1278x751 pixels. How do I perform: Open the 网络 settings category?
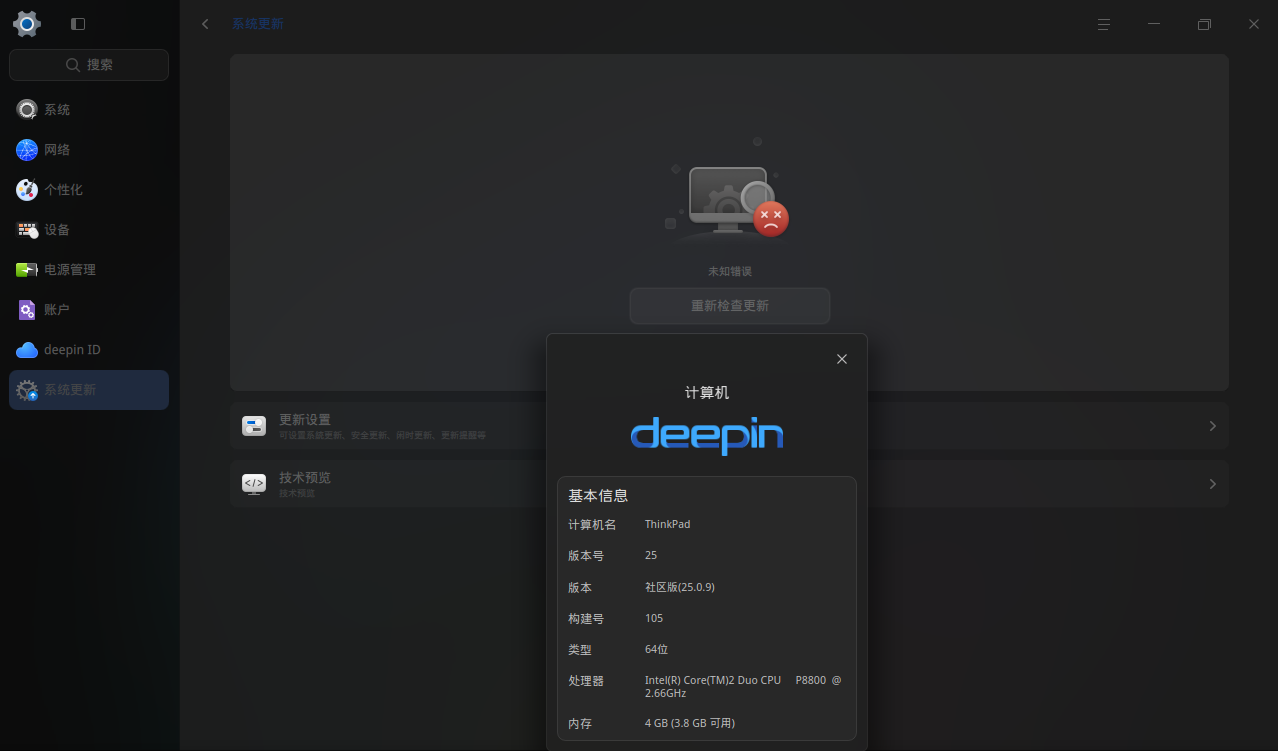coord(89,150)
